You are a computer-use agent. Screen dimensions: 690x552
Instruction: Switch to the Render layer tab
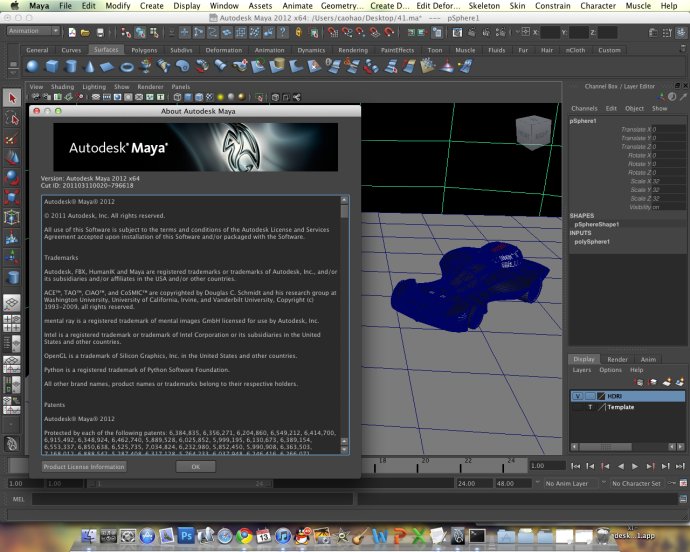[617, 359]
